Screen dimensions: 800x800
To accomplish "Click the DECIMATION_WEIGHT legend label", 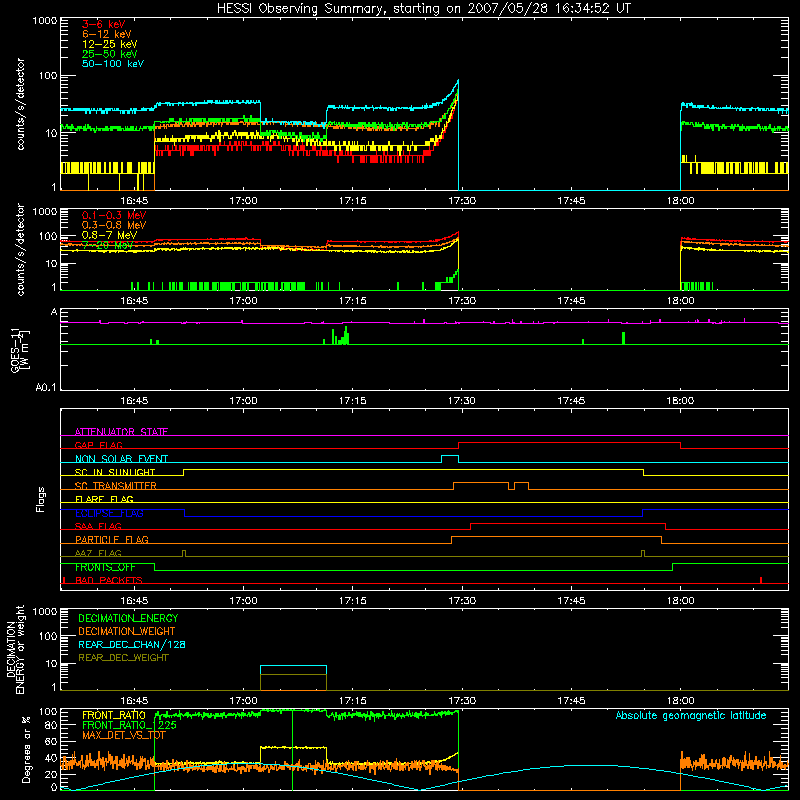I will click(127, 631).
